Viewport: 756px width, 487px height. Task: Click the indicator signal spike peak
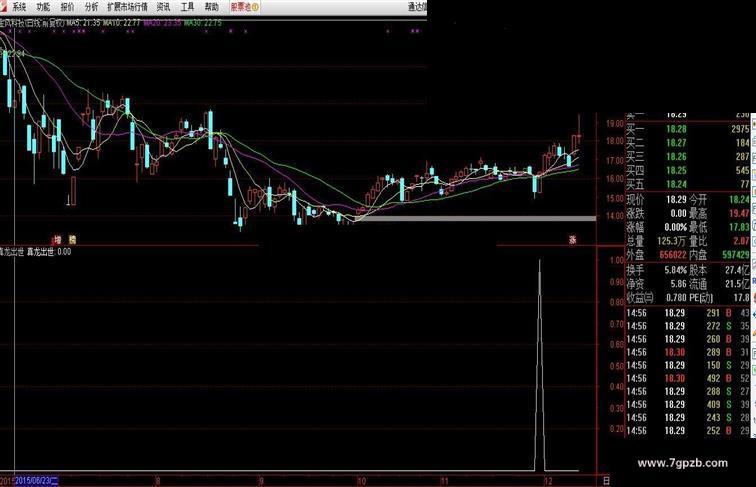pos(540,261)
